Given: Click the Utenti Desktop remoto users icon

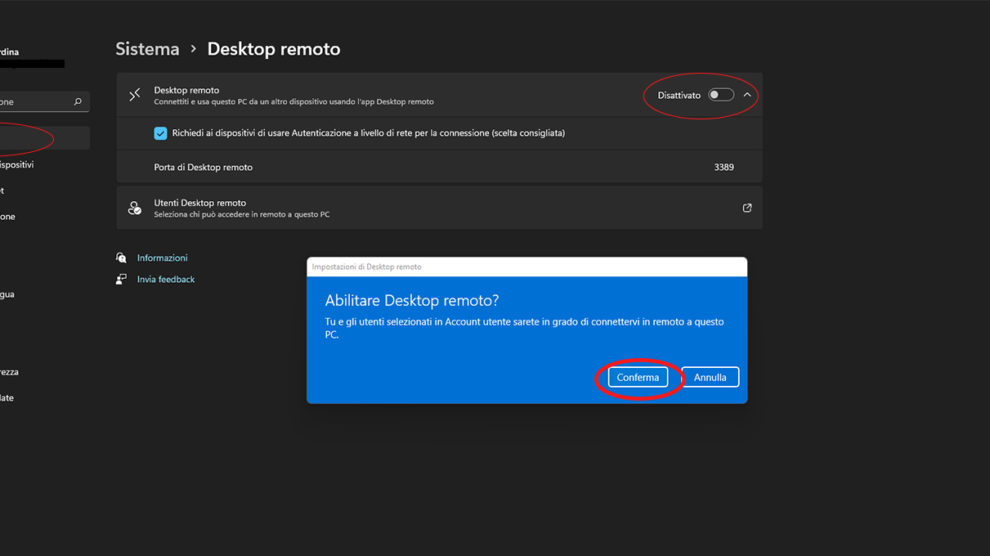Looking at the screenshot, I should coord(135,208).
